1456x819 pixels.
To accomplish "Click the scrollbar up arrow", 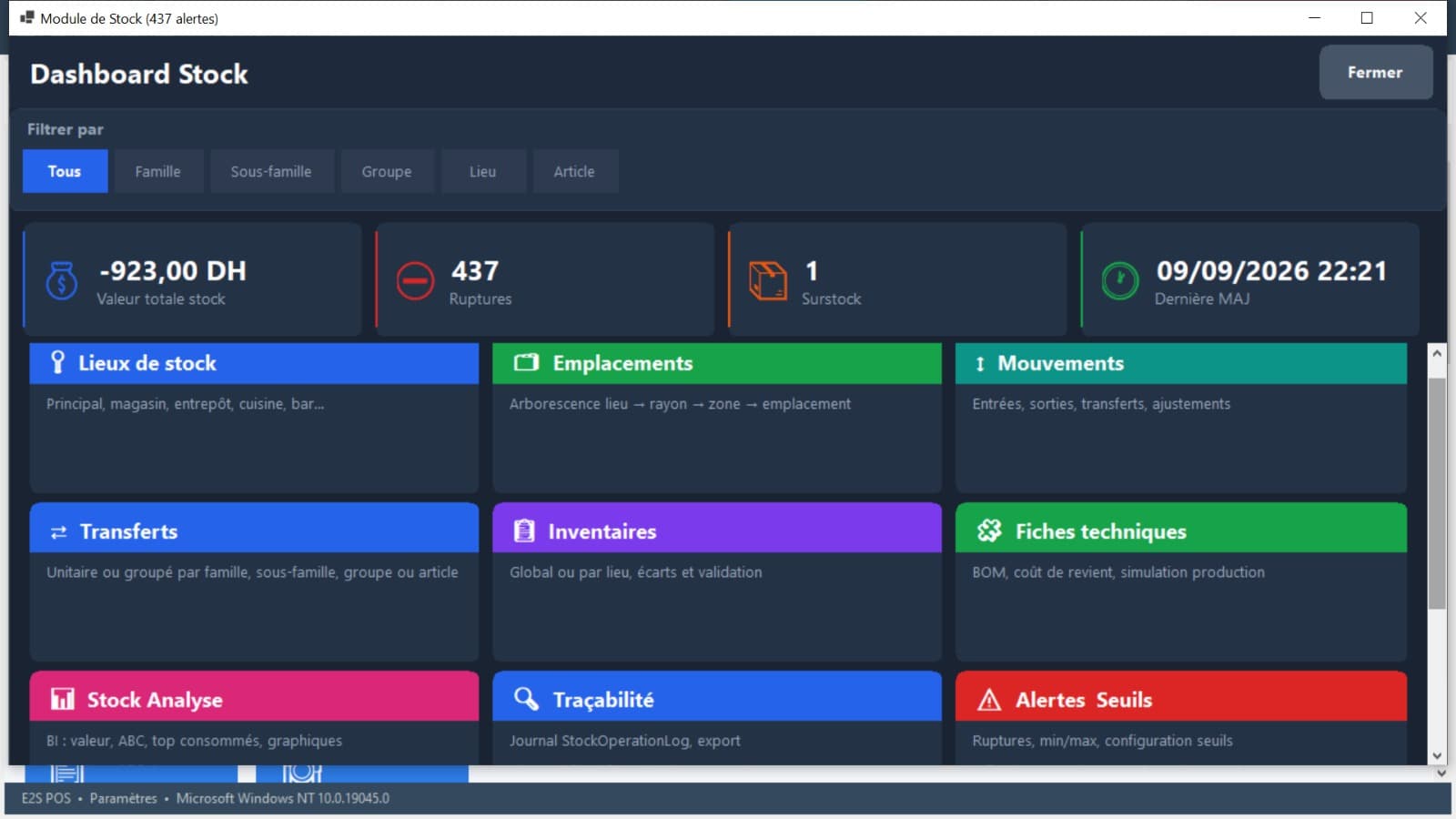I will [x=1437, y=352].
